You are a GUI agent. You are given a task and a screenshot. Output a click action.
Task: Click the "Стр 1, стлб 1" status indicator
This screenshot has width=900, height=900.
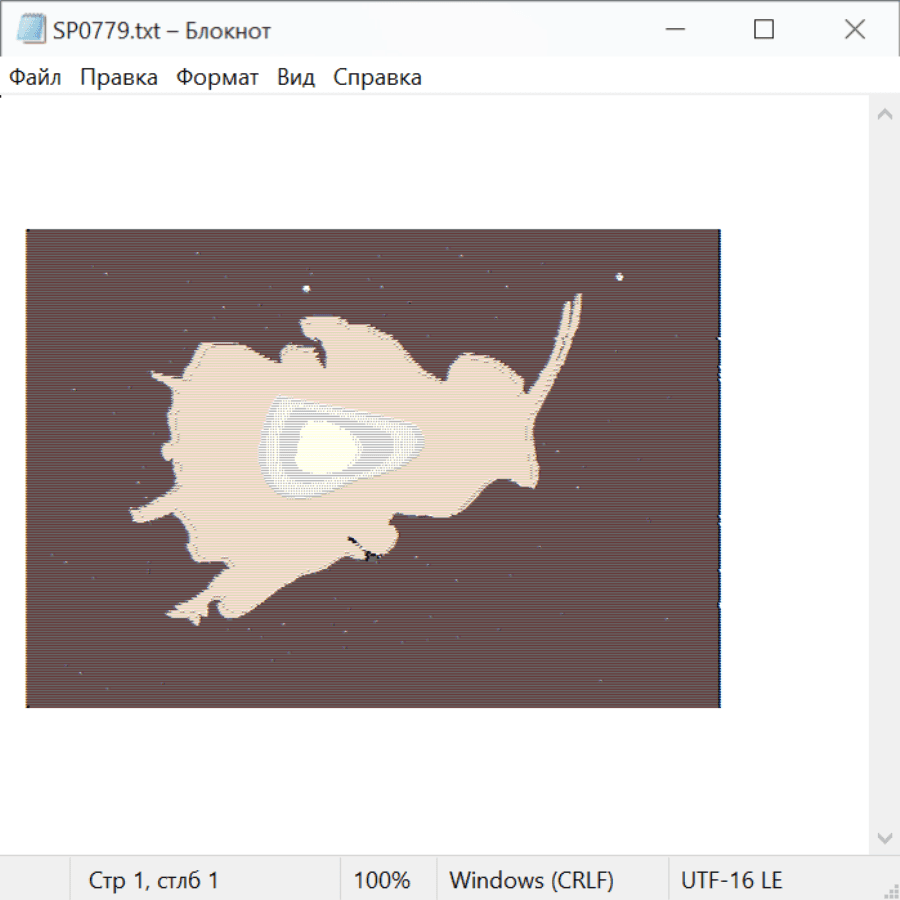(153, 881)
